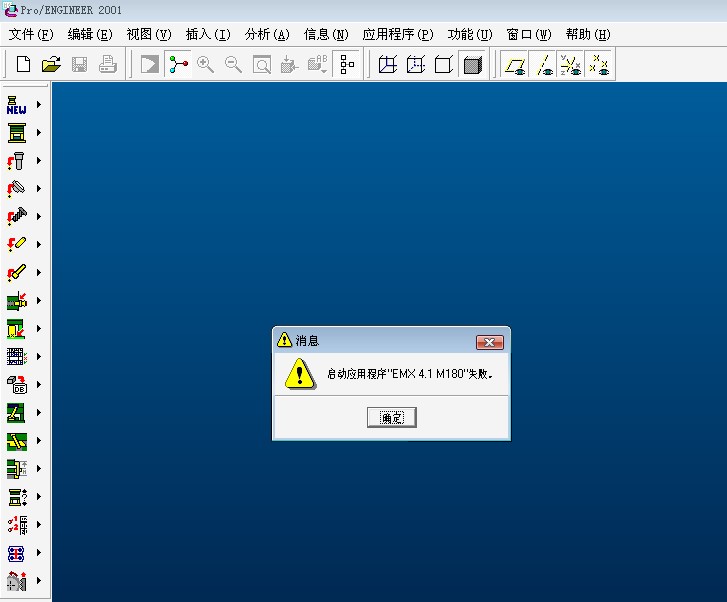
Task: Toggle datum axes visibility
Action: (x=543, y=64)
